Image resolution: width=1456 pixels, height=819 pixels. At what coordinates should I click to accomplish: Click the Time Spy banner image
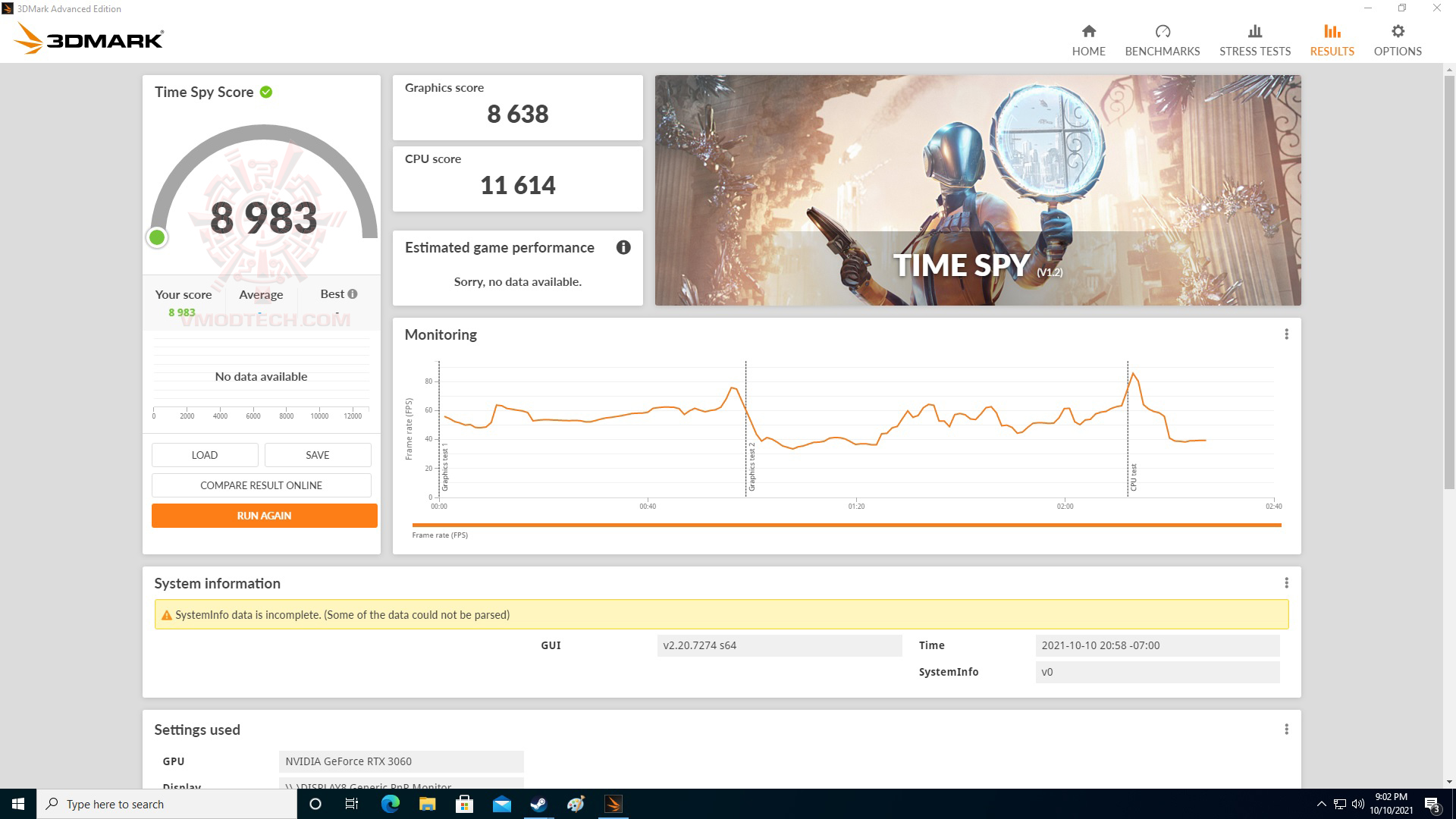click(x=977, y=190)
